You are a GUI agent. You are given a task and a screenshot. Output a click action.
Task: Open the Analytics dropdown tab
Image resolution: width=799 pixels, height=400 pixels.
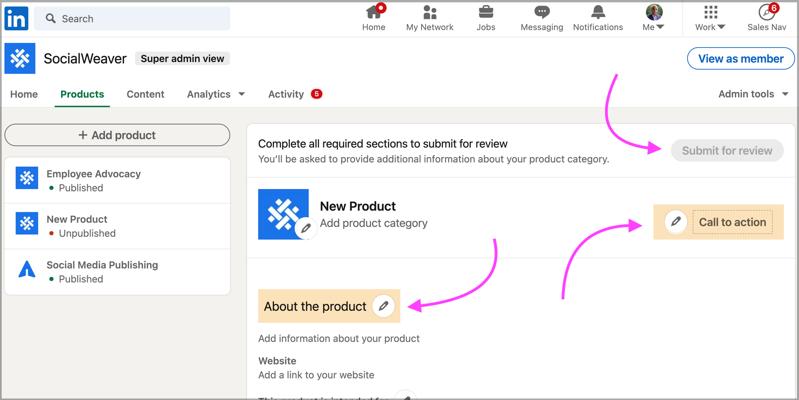pyautogui.click(x=215, y=94)
